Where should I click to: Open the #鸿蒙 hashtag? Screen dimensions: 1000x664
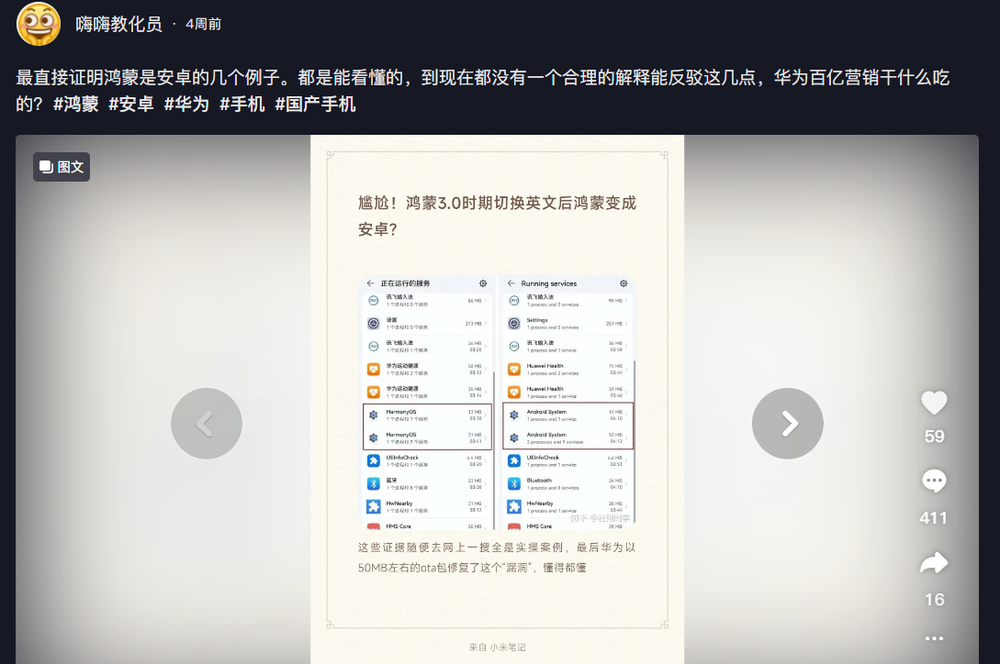(75, 104)
